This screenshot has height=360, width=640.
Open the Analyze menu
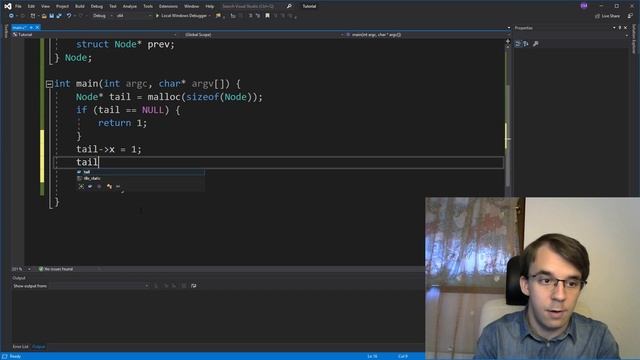(130, 6)
